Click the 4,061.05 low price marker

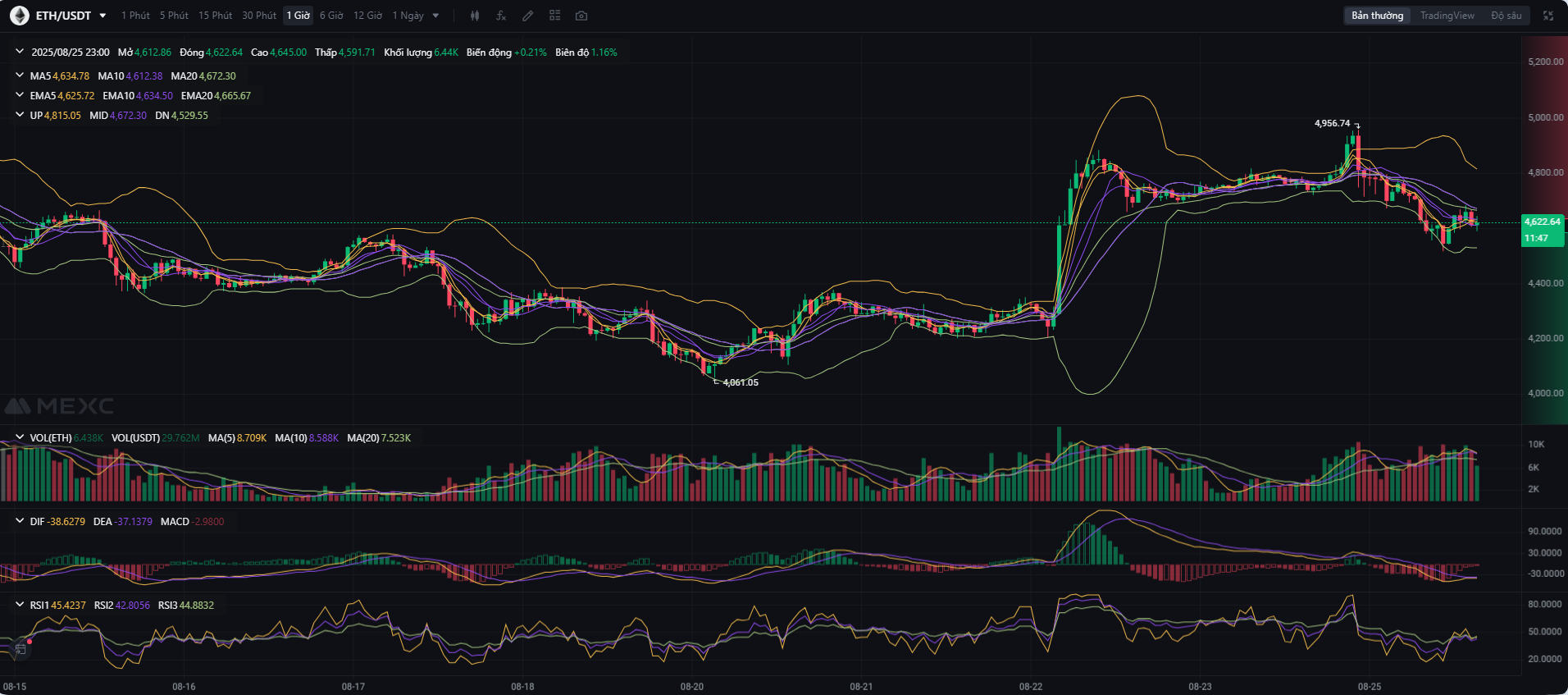click(741, 382)
